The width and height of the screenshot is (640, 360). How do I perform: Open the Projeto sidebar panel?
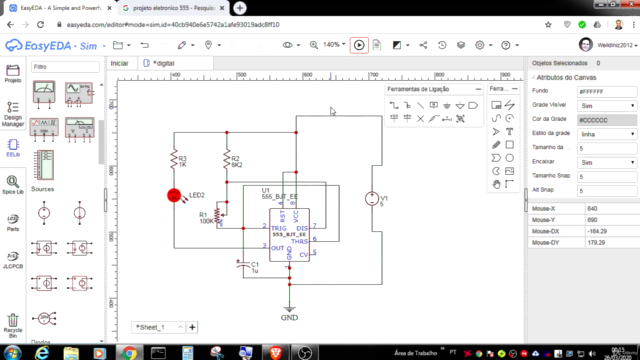pos(13,74)
